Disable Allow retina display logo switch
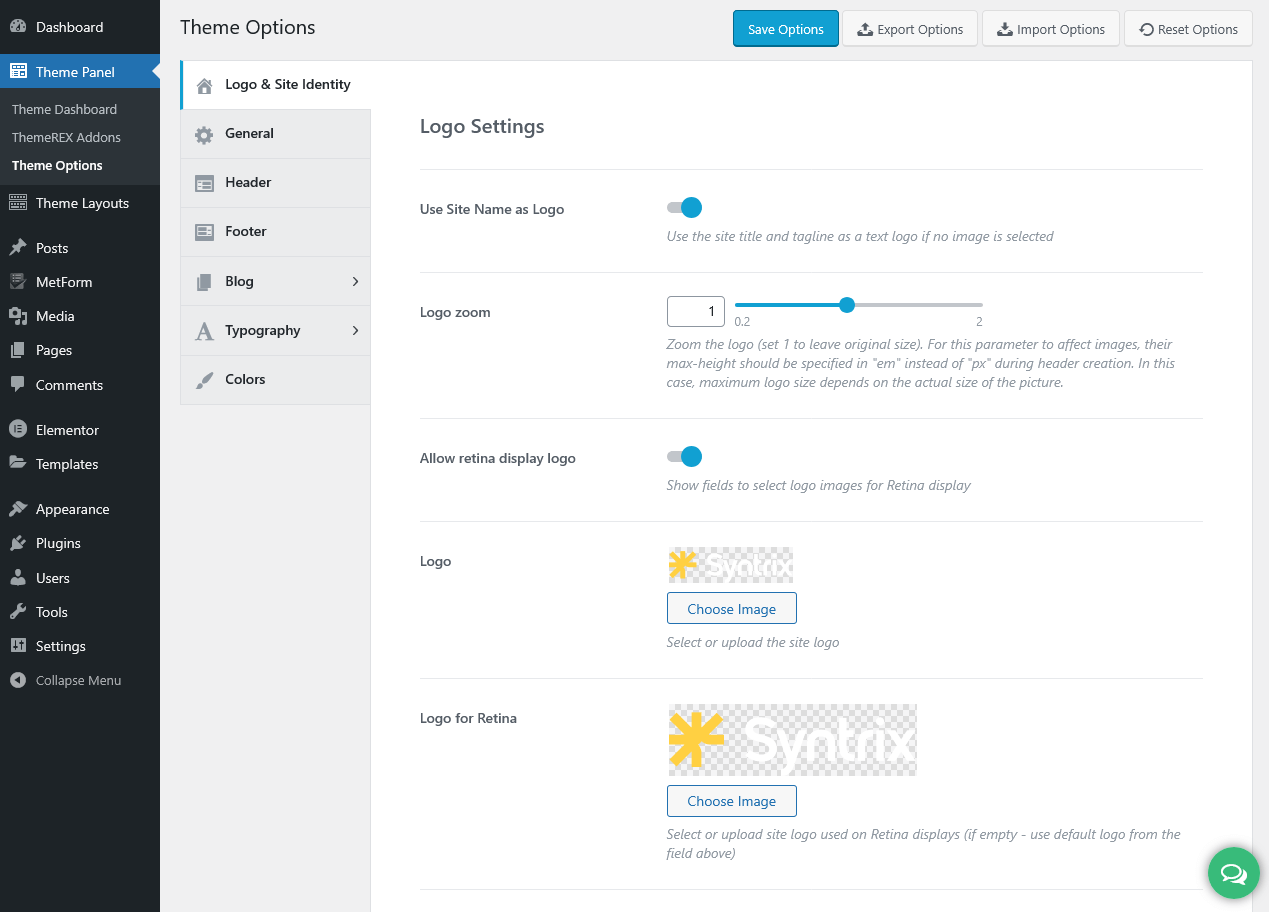Viewport: 1269px width, 912px height. (x=685, y=457)
